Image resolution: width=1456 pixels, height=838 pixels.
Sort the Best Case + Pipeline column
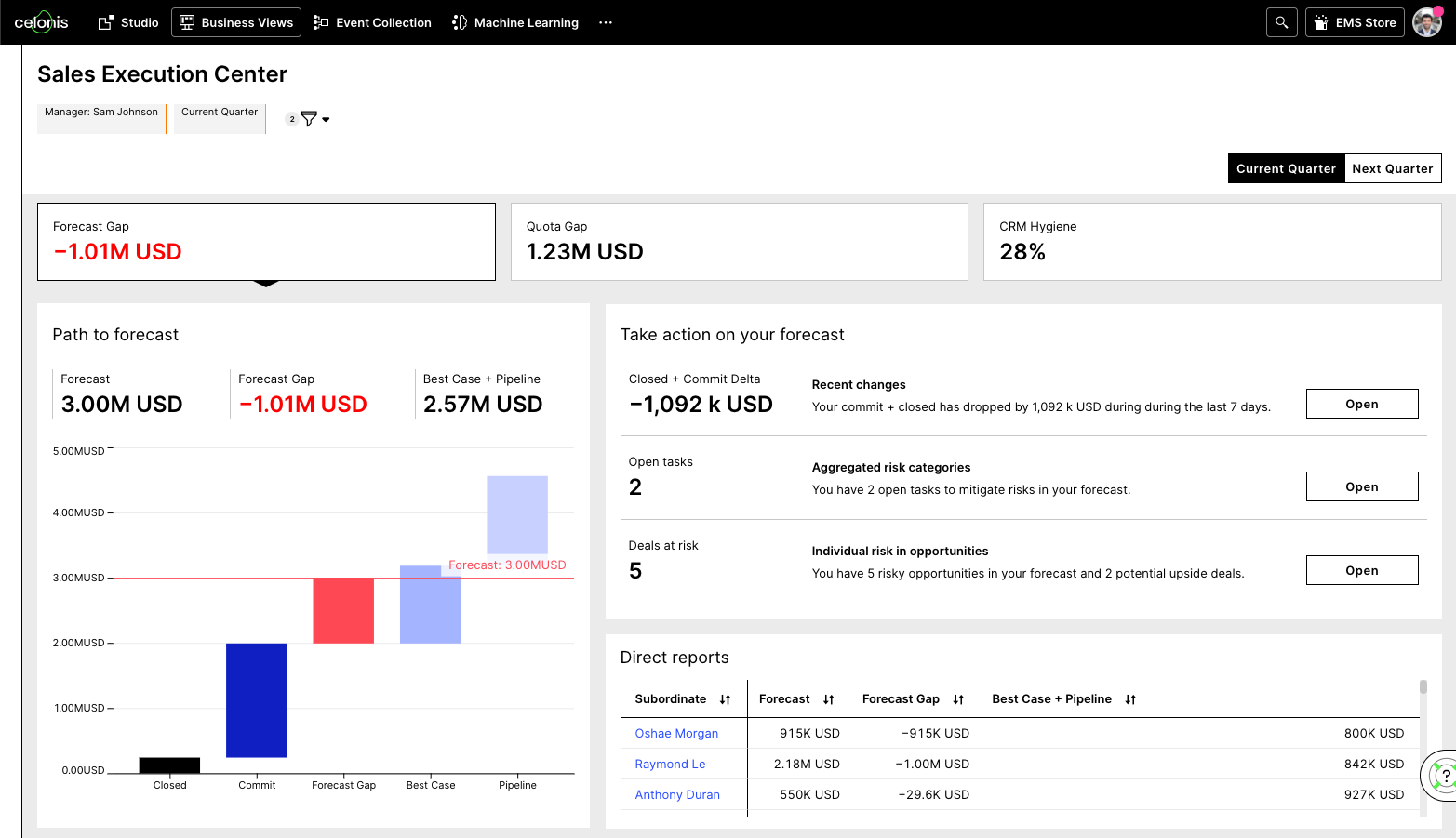(1130, 699)
